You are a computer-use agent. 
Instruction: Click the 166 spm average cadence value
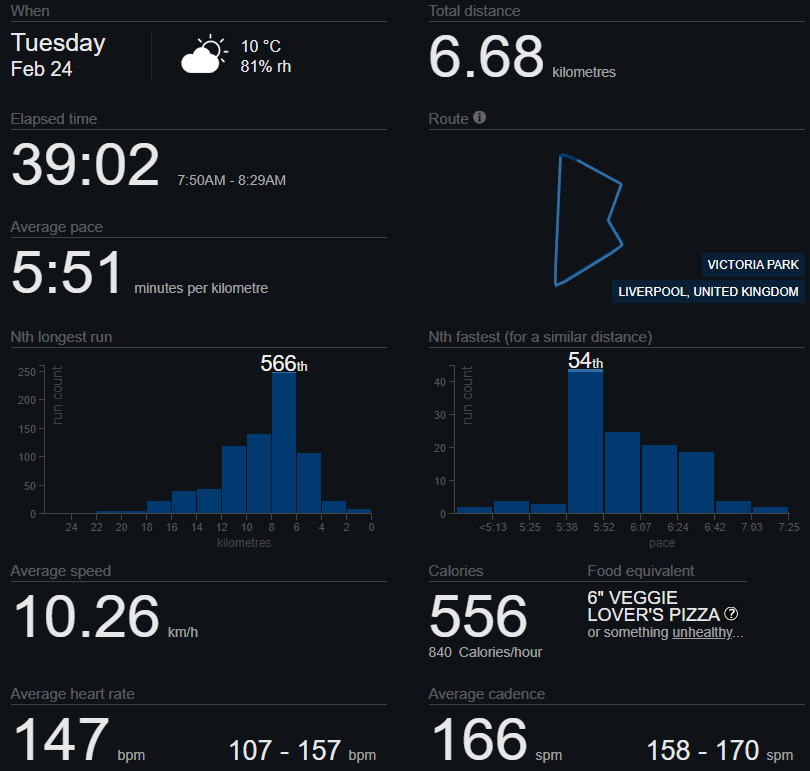click(x=478, y=741)
